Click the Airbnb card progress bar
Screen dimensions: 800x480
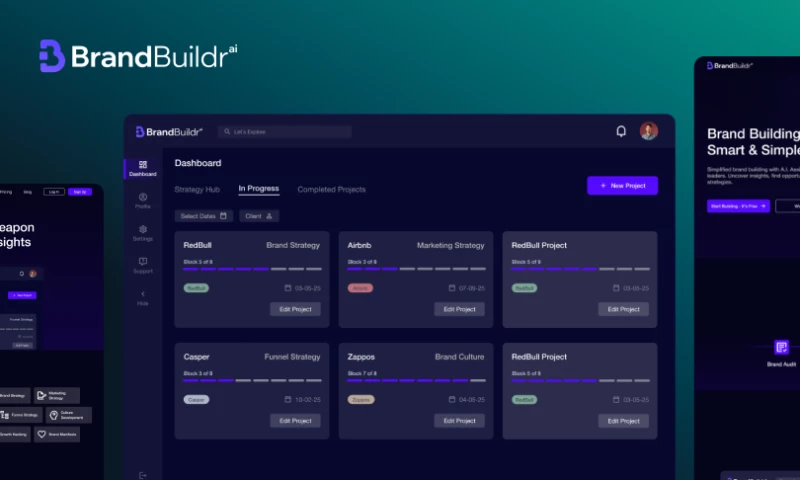point(416,269)
